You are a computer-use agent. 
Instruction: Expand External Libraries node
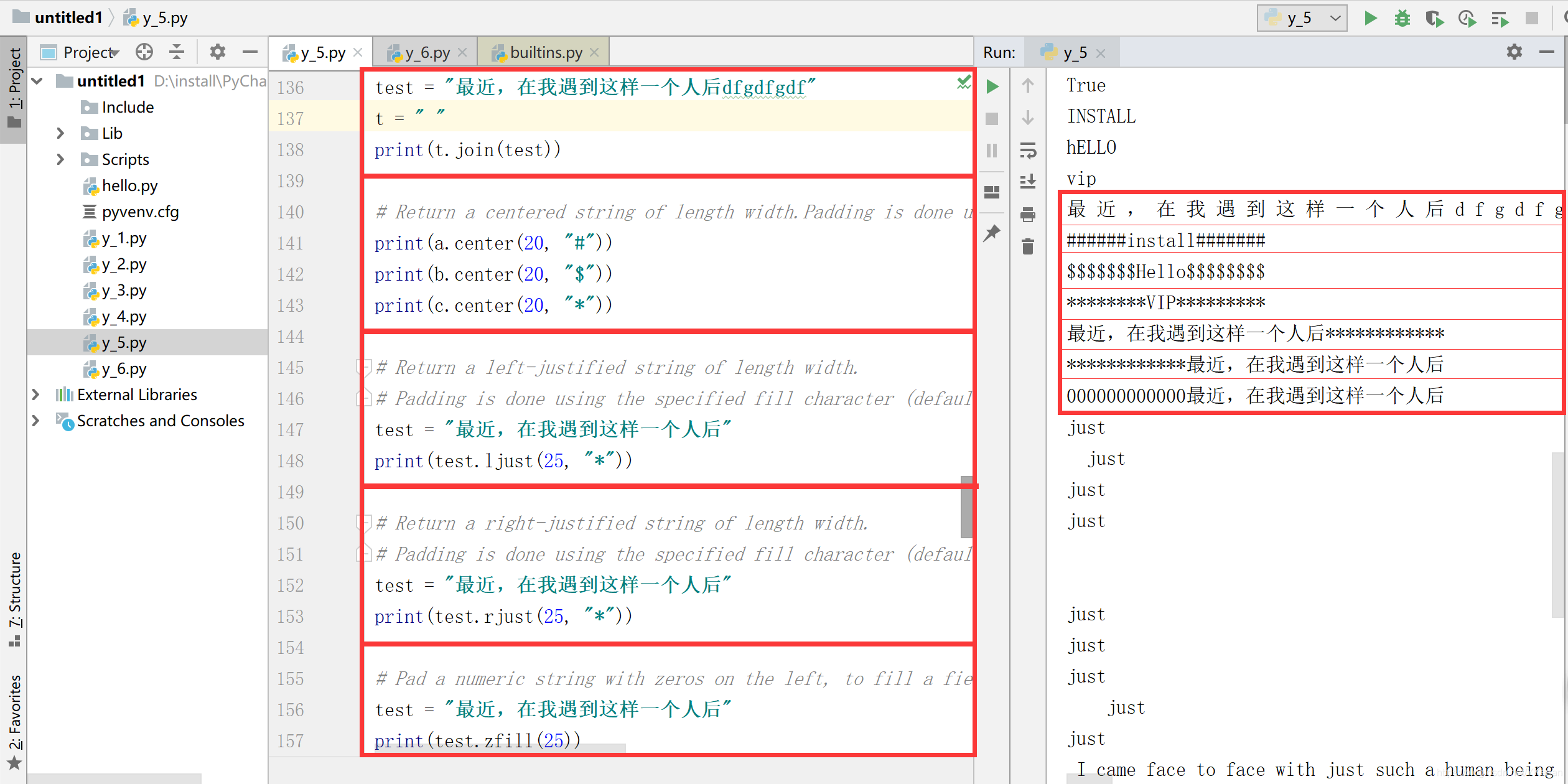[36, 394]
